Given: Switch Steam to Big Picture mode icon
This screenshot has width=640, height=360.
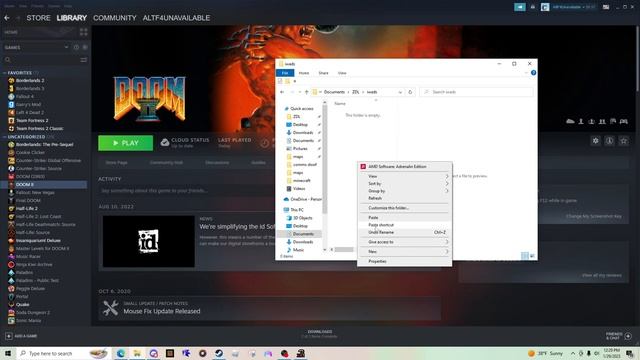Looking at the screenshot, I should pyautogui.click(x=606, y=7).
